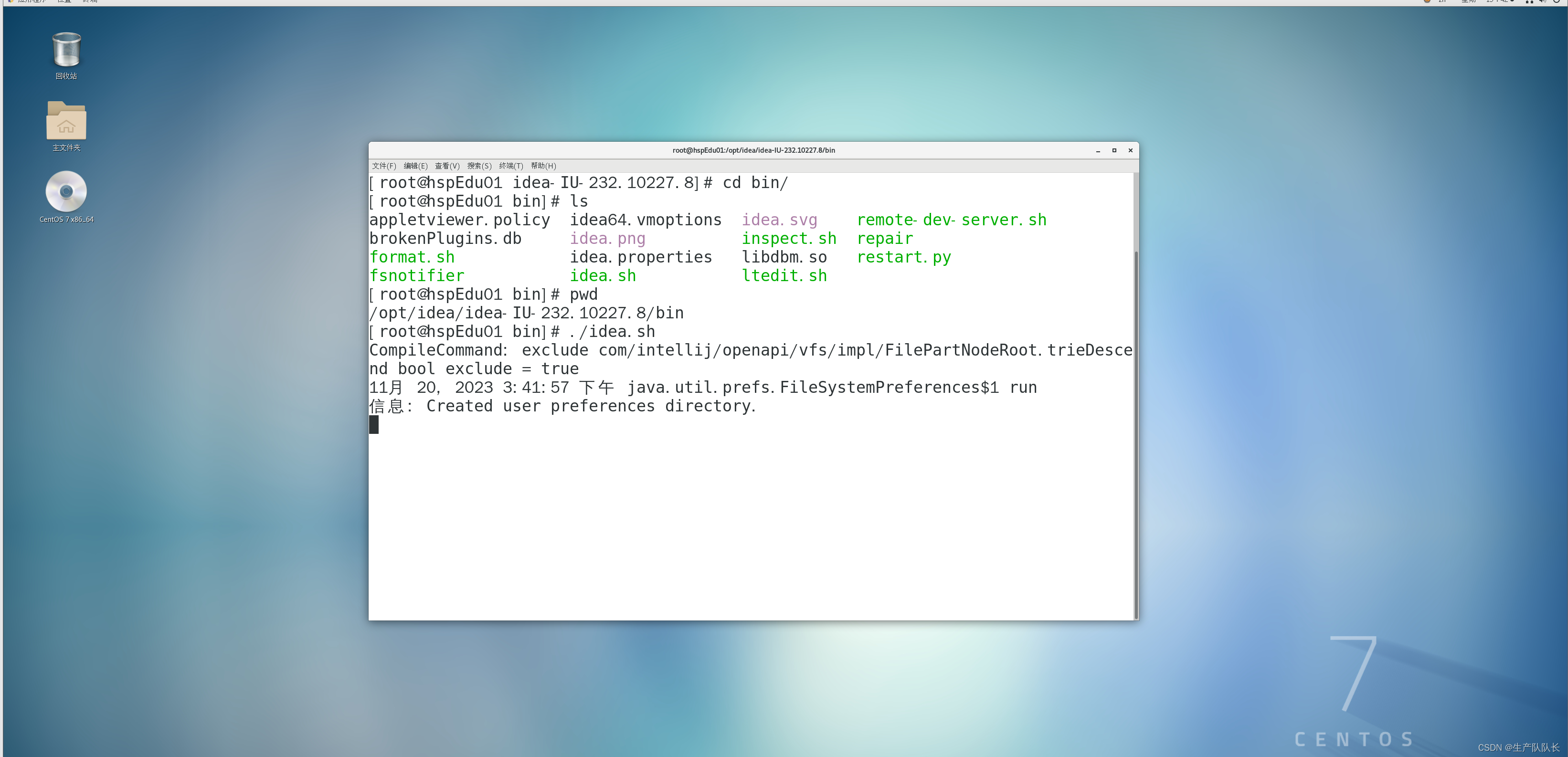Click the 'CompileCommand: exclude' output line
This screenshot has height=757, width=1568.
[751, 350]
